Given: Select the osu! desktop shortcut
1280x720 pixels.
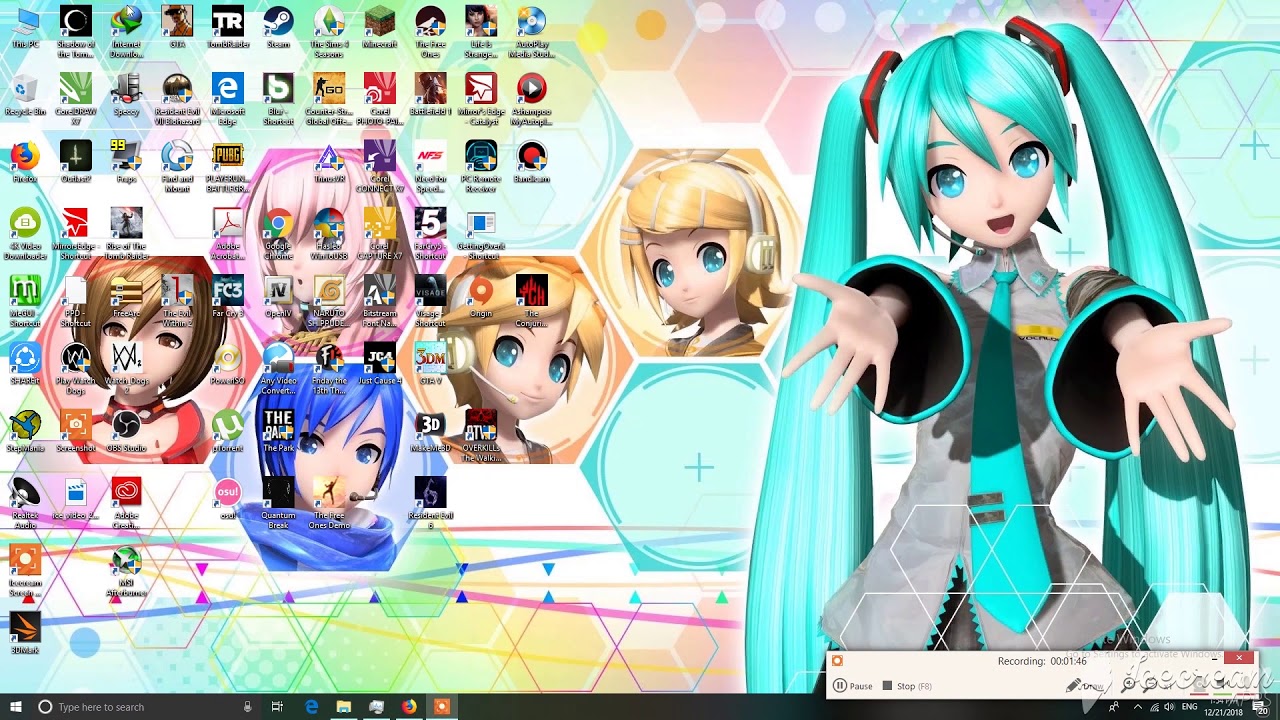Looking at the screenshot, I should tap(227, 498).
